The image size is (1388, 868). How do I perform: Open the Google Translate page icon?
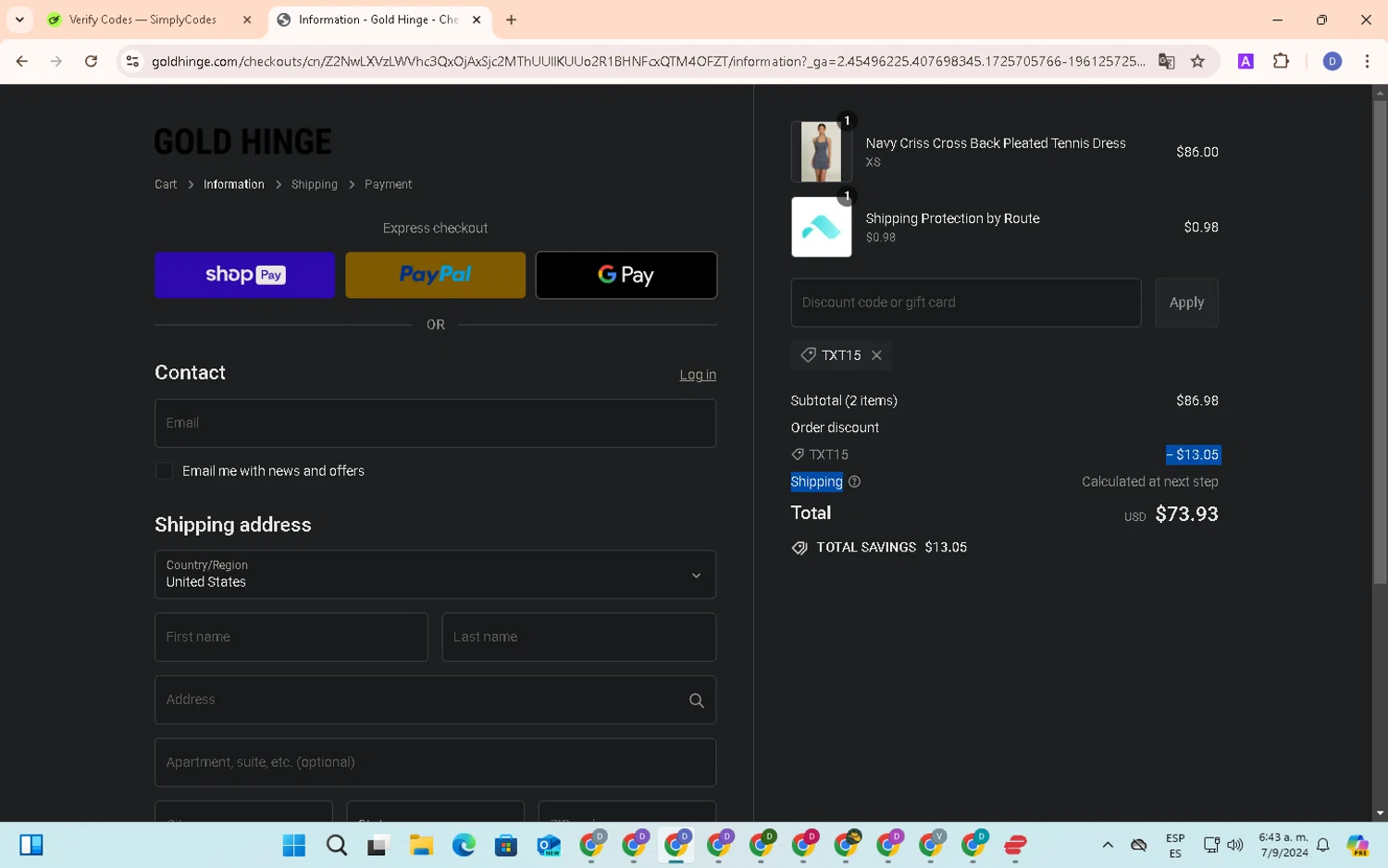[x=1166, y=61]
